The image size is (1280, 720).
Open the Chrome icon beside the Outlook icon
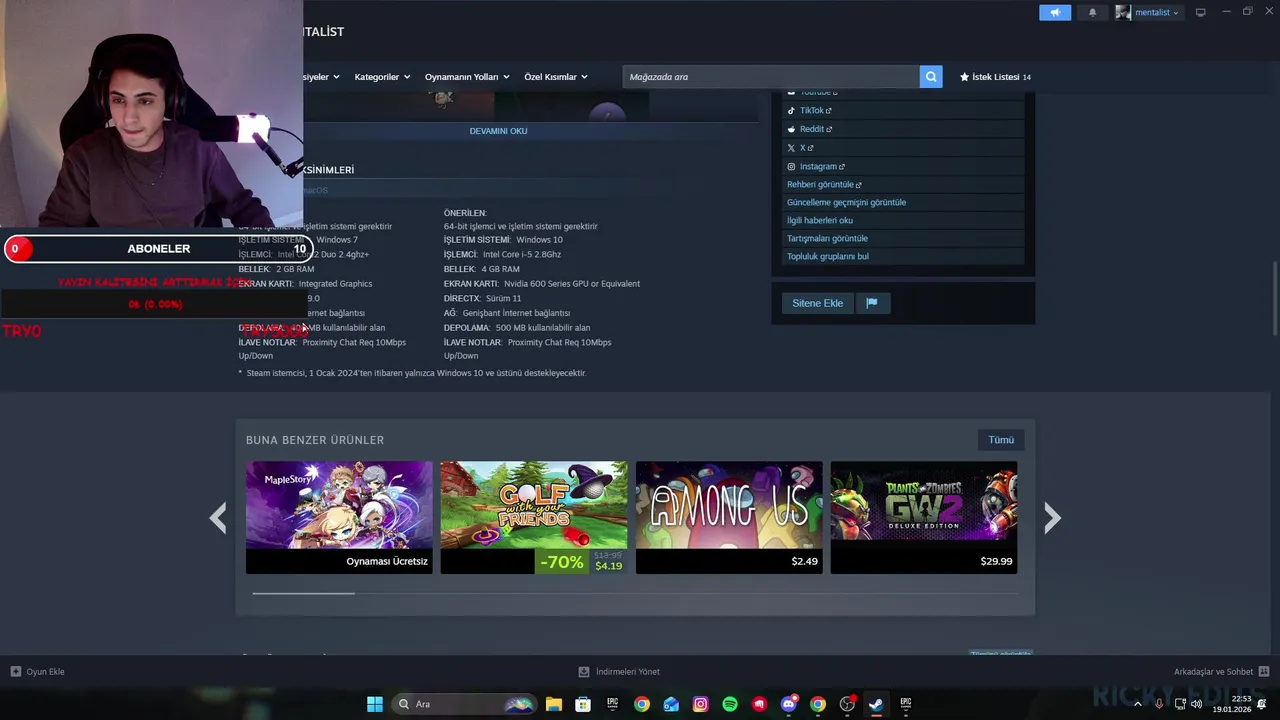click(642, 704)
